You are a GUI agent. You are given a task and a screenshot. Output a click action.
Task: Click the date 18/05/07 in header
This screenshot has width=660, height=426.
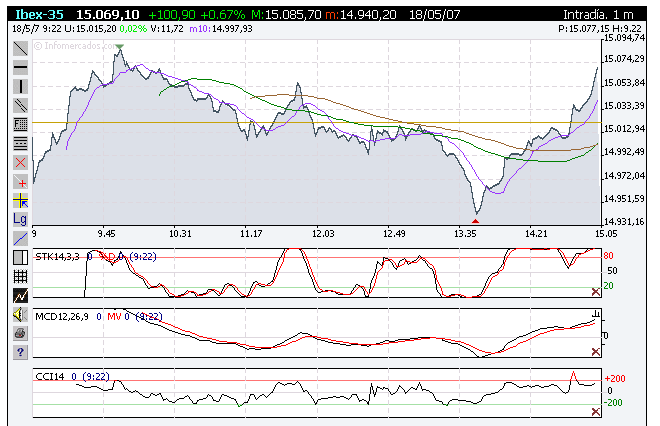435,15
